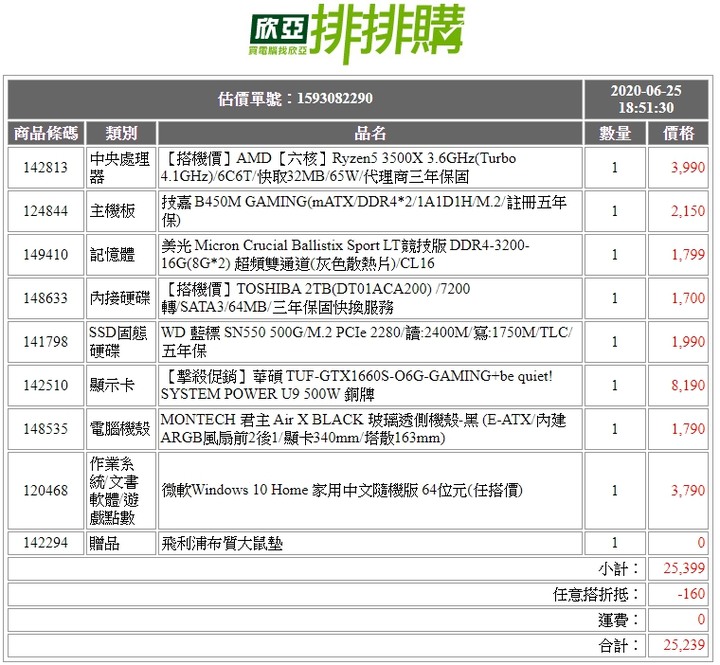Click the 數量 column header
This screenshot has width=720, height=665.
tap(615, 134)
